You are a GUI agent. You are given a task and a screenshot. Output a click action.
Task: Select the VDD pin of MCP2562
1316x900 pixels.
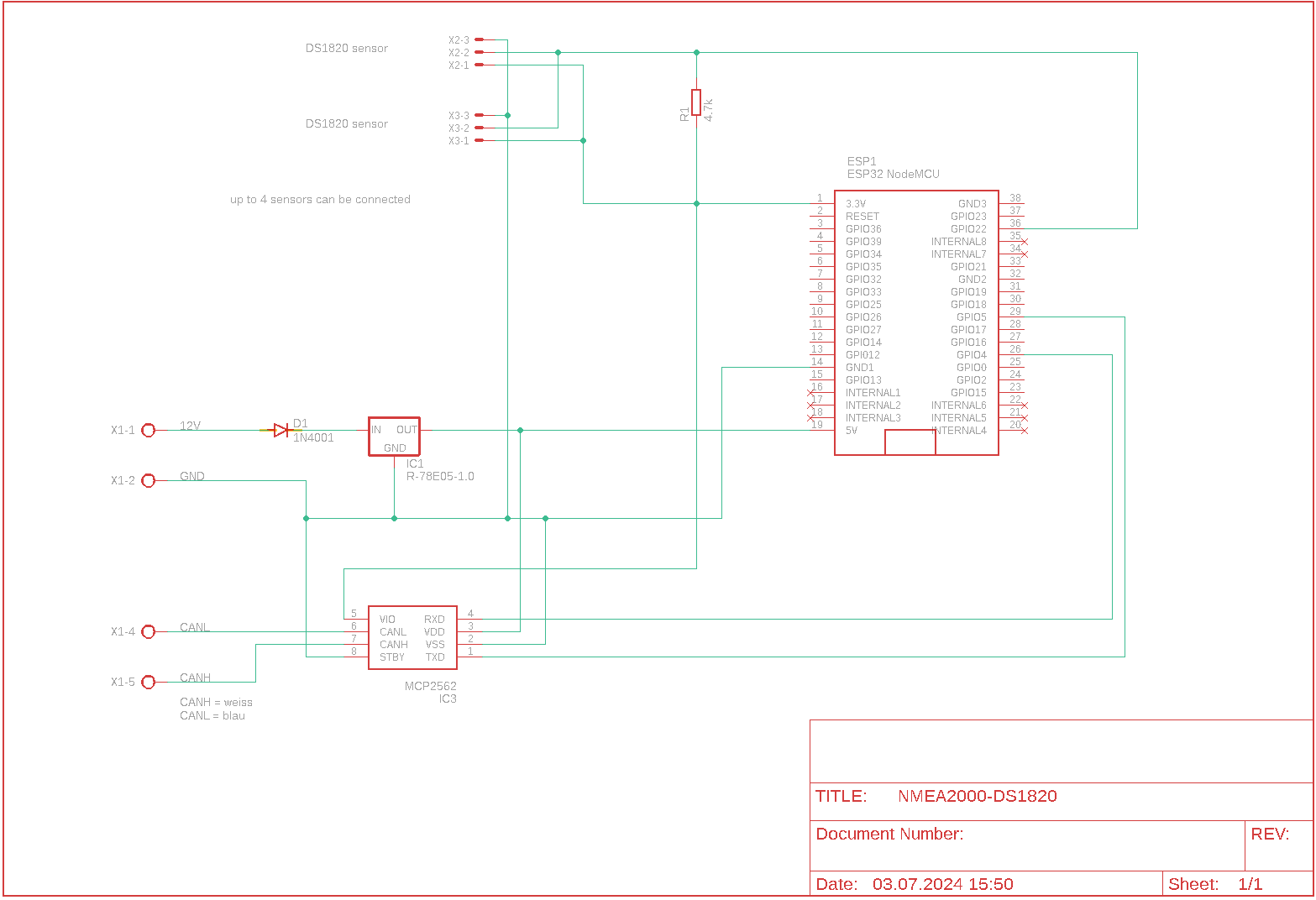(434, 632)
